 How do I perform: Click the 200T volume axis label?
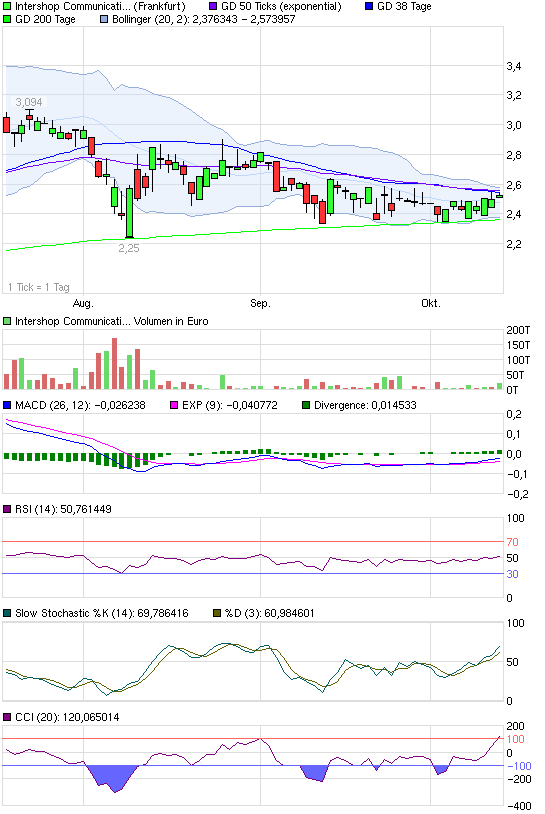[x=518, y=330]
